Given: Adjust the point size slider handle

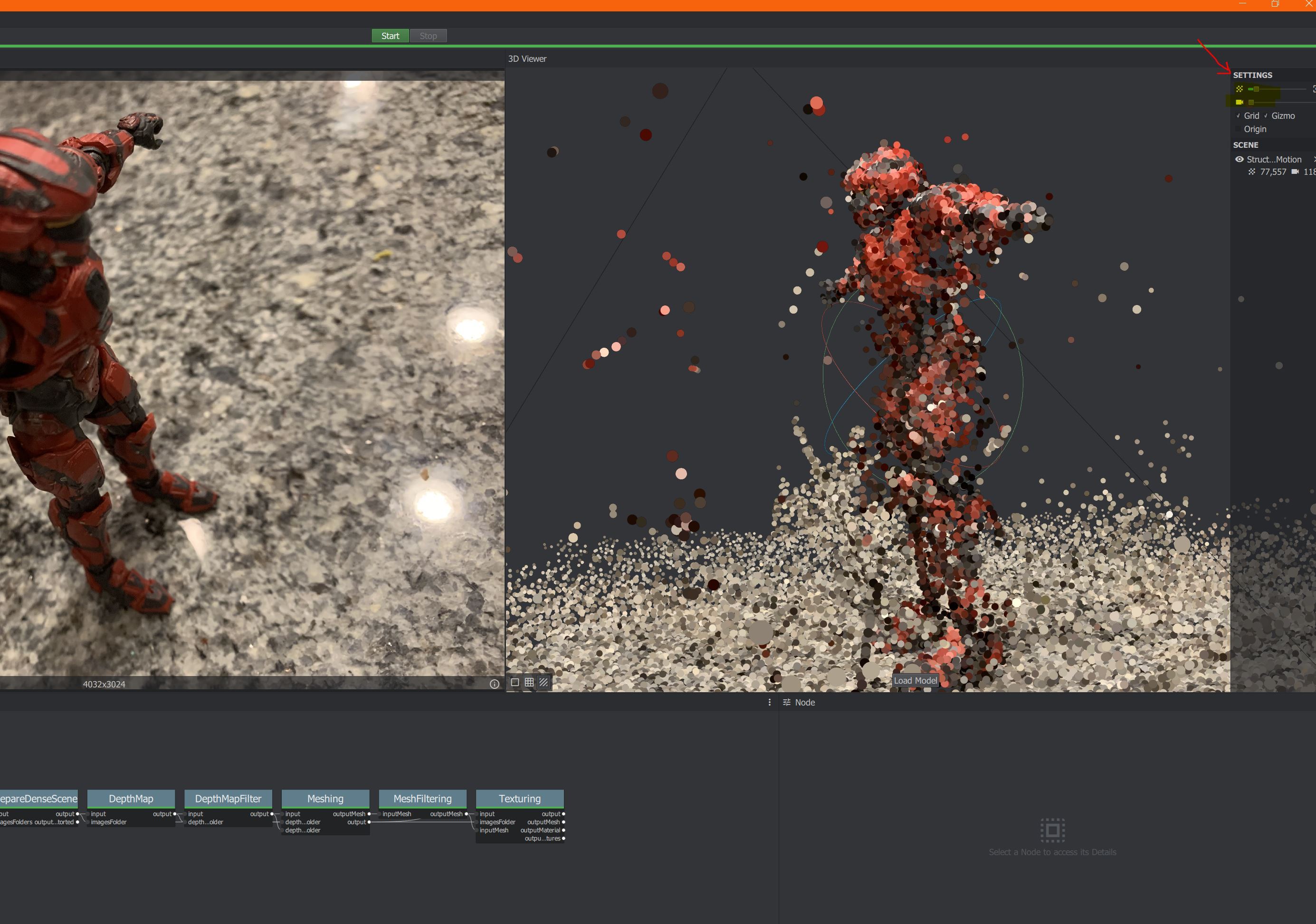Looking at the screenshot, I should [1256, 89].
